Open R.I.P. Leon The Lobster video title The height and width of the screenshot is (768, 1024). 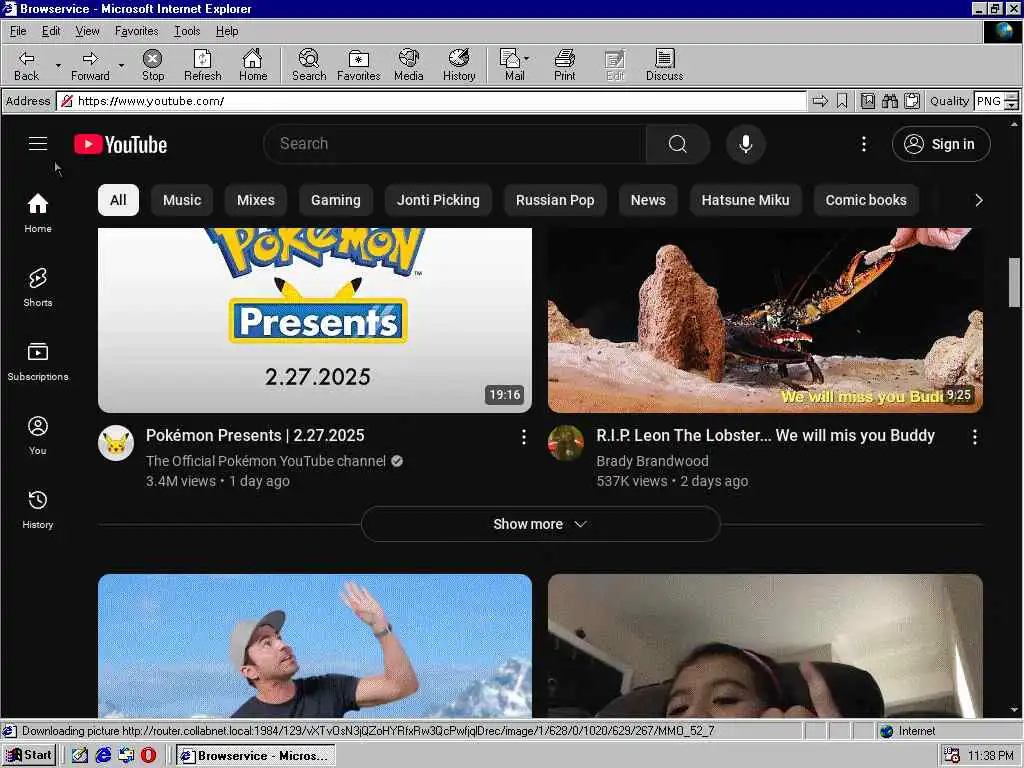(765, 436)
